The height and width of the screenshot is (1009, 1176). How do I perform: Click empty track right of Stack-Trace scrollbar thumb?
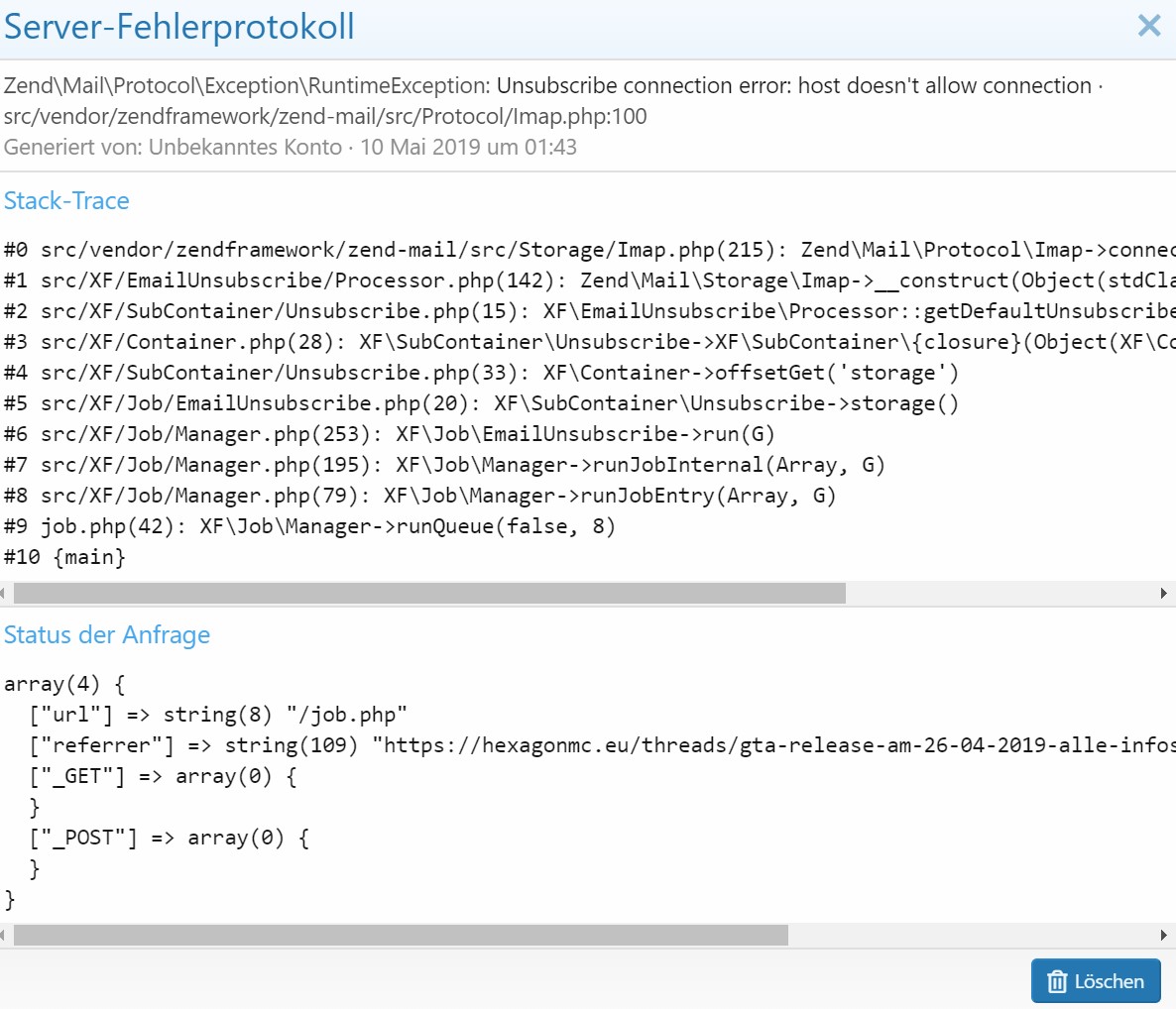pyautogui.click(x=1000, y=594)
